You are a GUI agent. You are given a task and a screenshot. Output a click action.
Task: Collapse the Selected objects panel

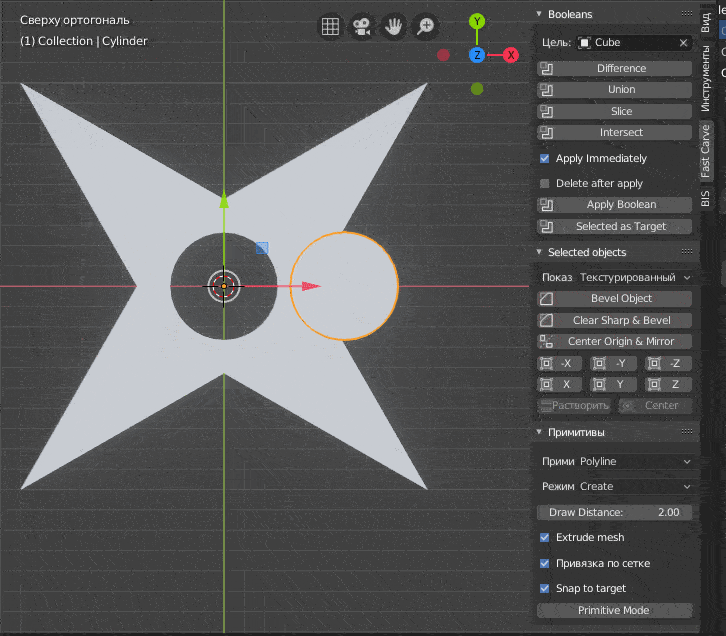(539, 252)
